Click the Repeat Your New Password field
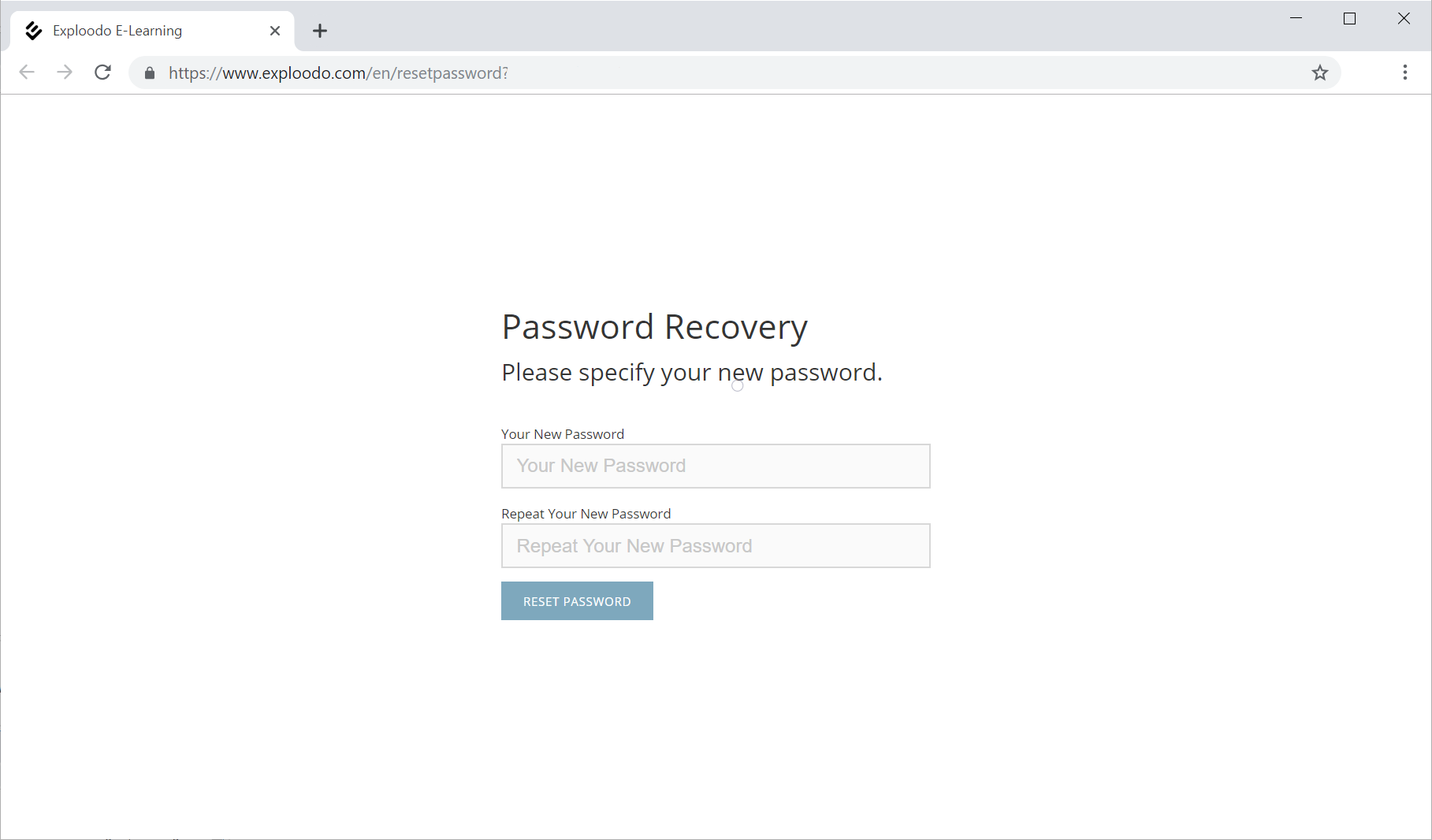The width and height of the screenshot is (1432, 840). 716,545
